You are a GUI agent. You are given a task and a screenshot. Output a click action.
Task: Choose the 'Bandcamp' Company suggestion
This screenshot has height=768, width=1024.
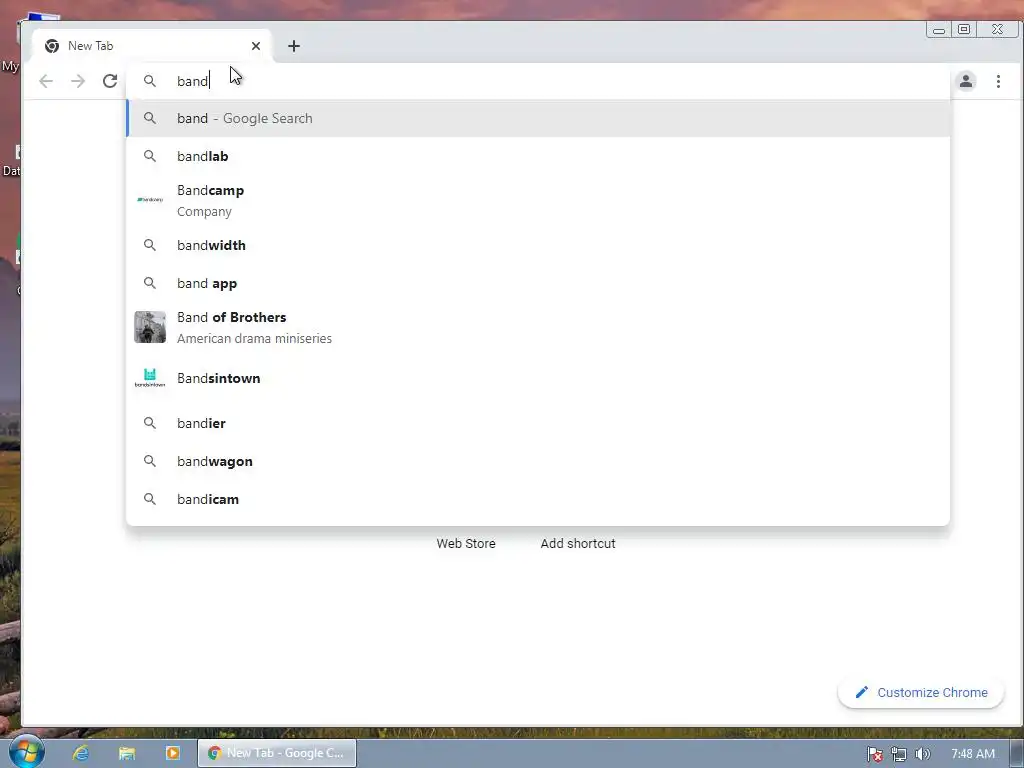pos(538,200)
